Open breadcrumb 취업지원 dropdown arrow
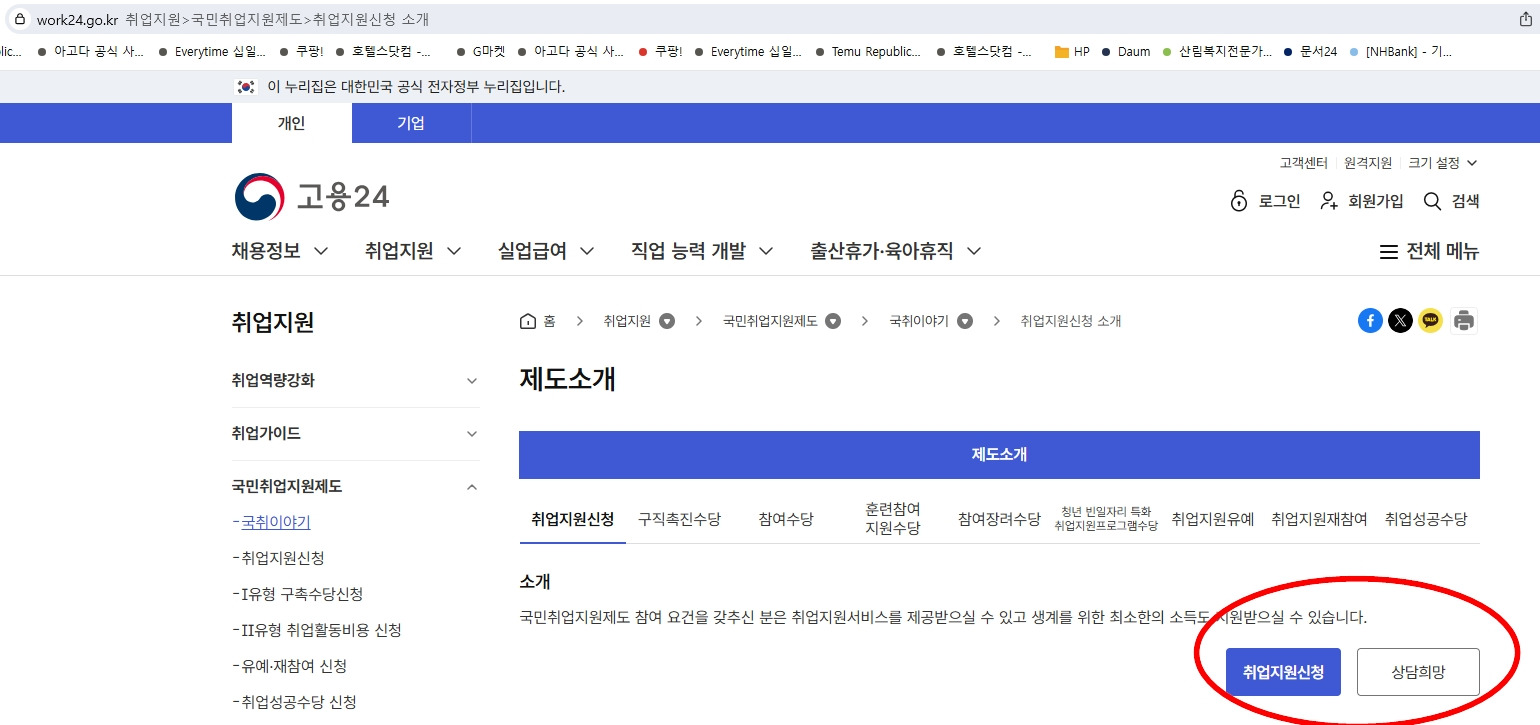 click(667, 321)
